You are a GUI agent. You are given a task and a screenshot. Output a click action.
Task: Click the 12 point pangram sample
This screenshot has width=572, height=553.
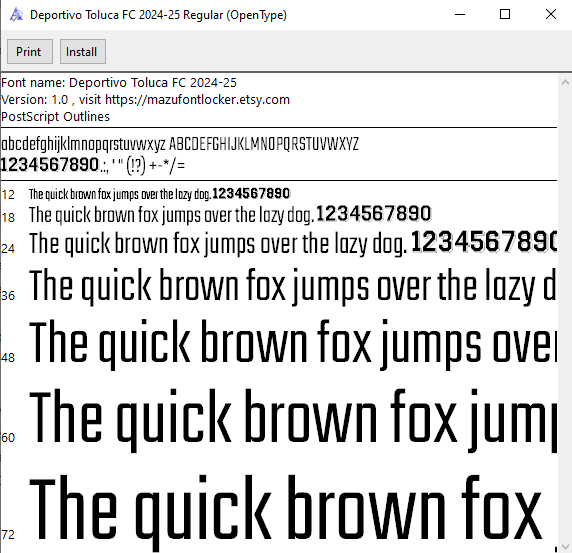tap(159, 194)
